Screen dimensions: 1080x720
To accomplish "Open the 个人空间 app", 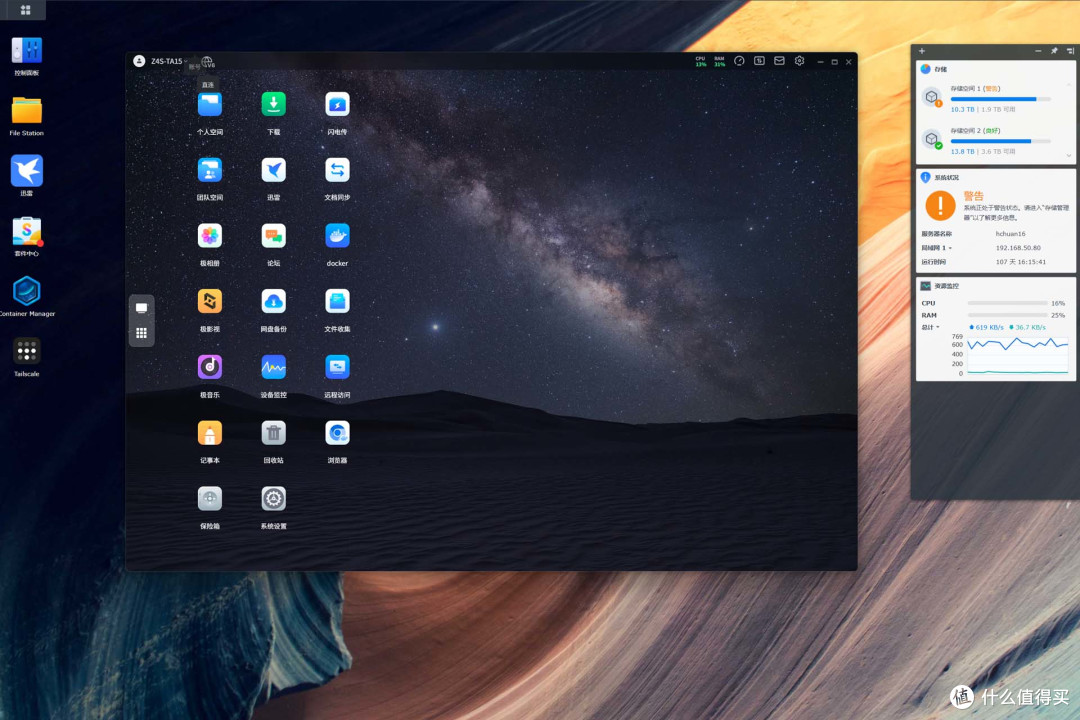I will coord(210,105).
